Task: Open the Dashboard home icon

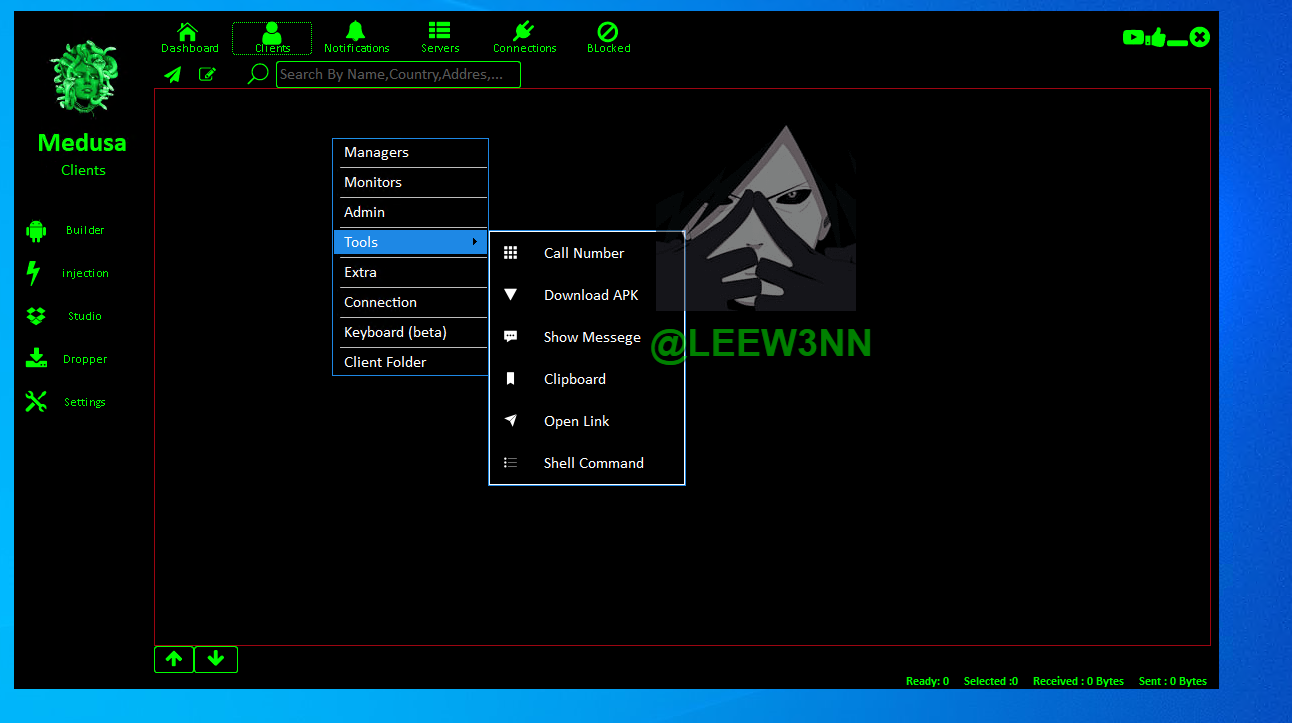Action: tap(188, 32)
